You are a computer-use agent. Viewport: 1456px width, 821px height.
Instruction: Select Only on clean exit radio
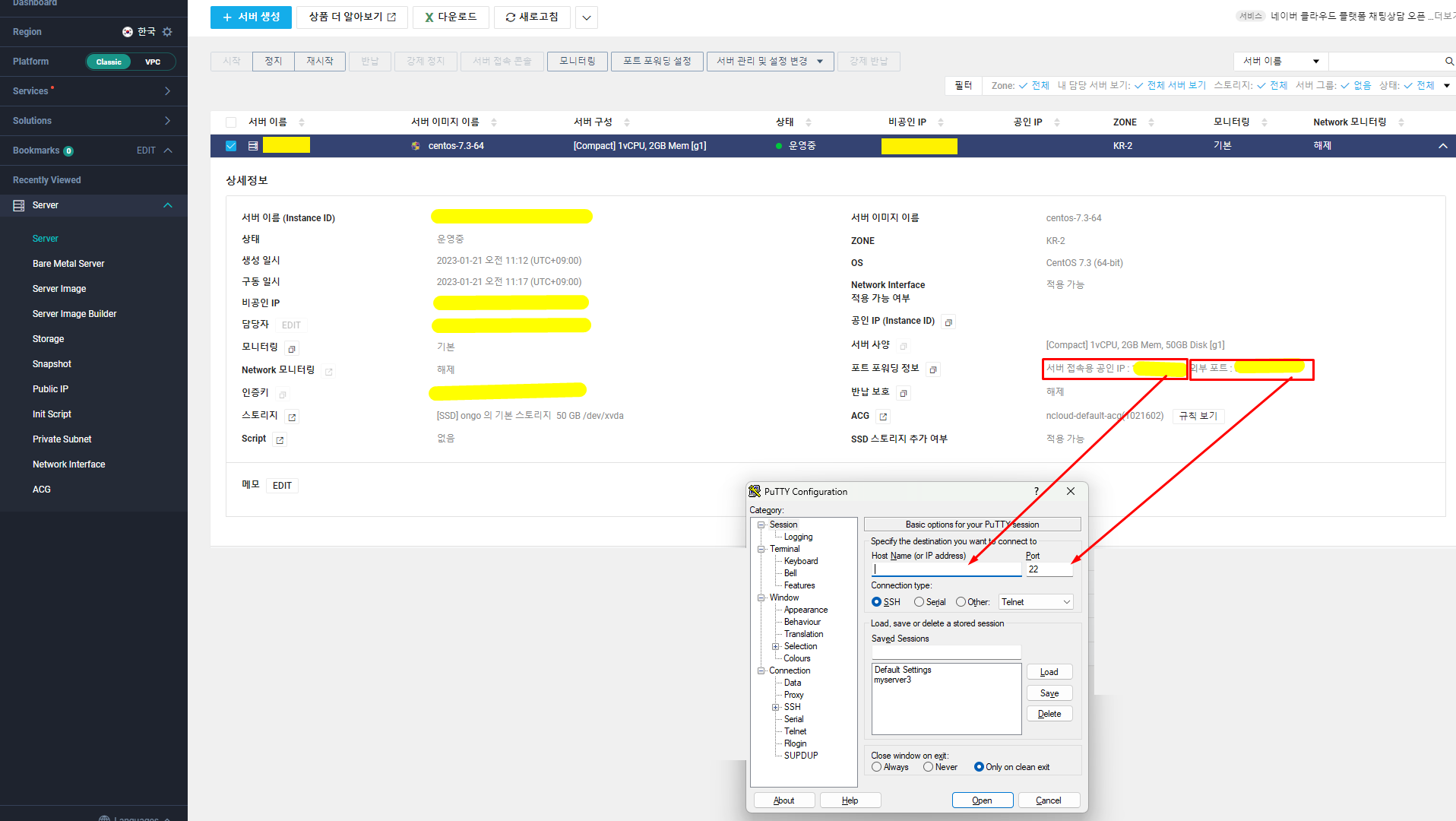[x=979, y=767]
